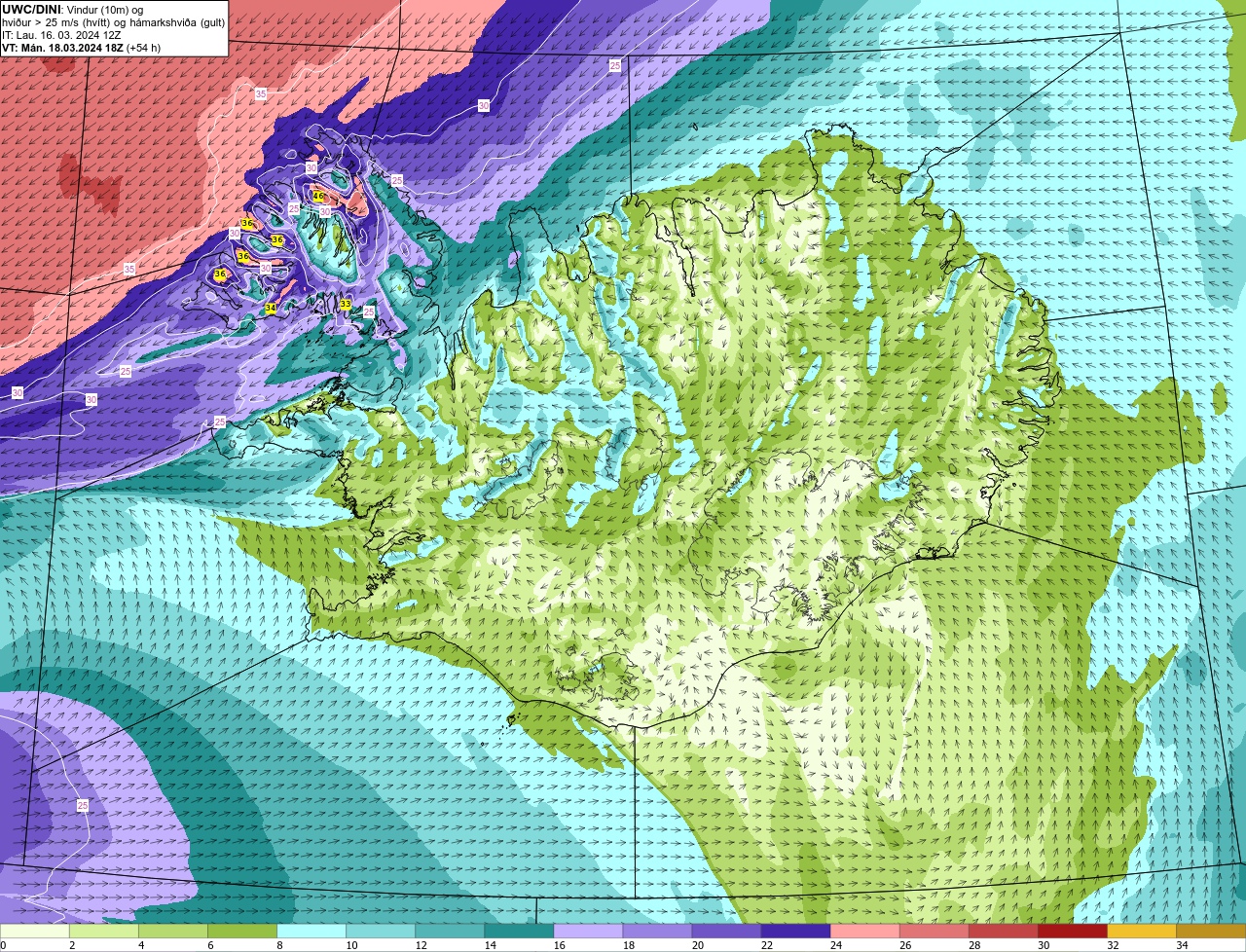This screenshot has height=952, width=1246.
Task: Select the dark teal 14–16 m/s swatch
Action: click(x=519, y=932)
